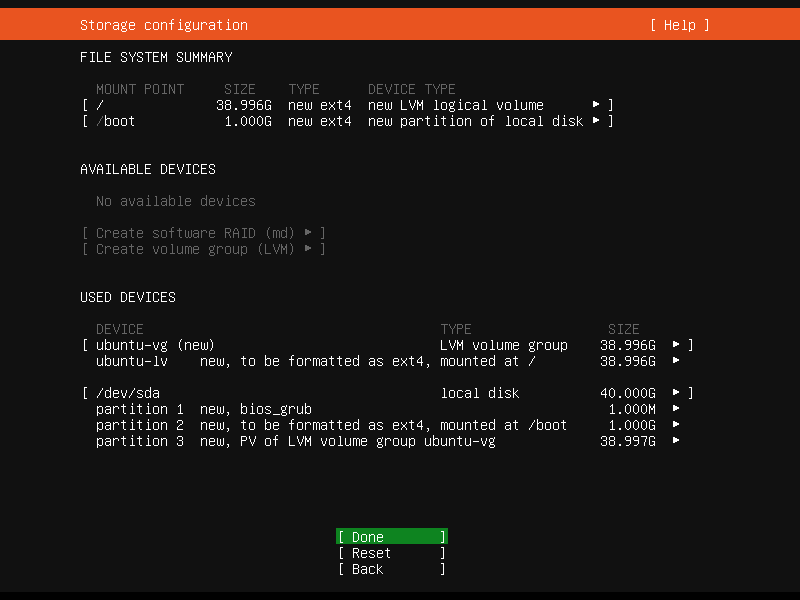Open the arrow menu for /dev/sda disk
The width and height of the screenshot is (800, 600).
click(x=676, y=393)
